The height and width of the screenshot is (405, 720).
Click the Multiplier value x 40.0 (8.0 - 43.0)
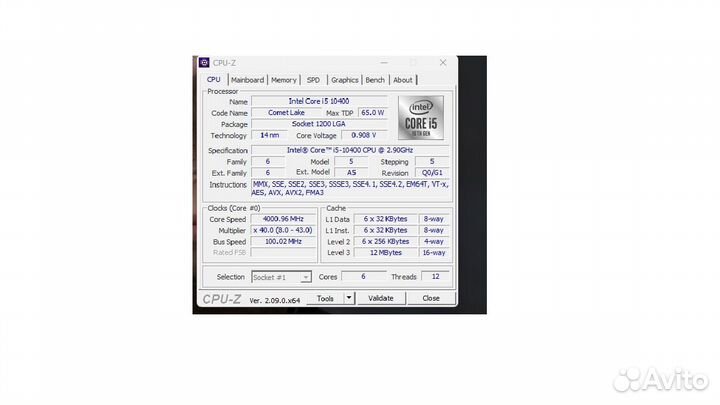click(x=283, y=230)
